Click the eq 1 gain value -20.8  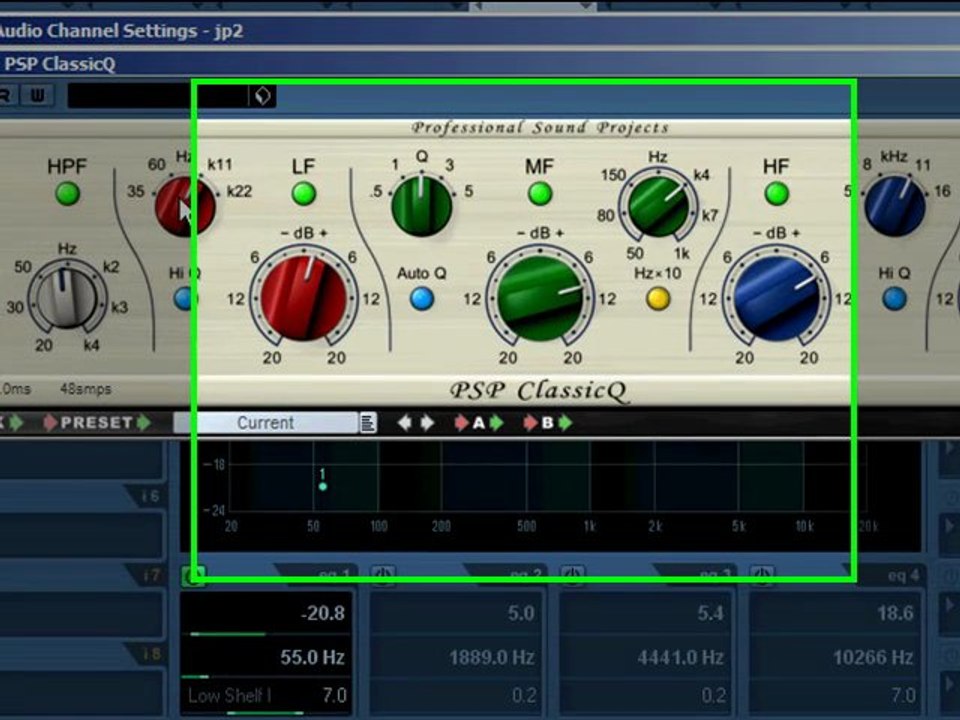[x=323, y=613]
